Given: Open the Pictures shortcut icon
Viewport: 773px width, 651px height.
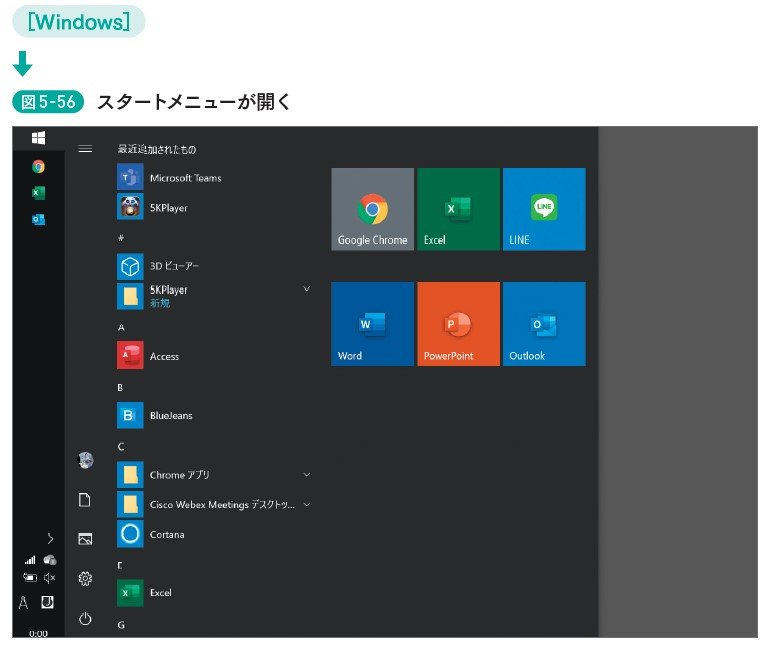Looking at the screenshot, I should pyautogui.click(x=85, y=539).
